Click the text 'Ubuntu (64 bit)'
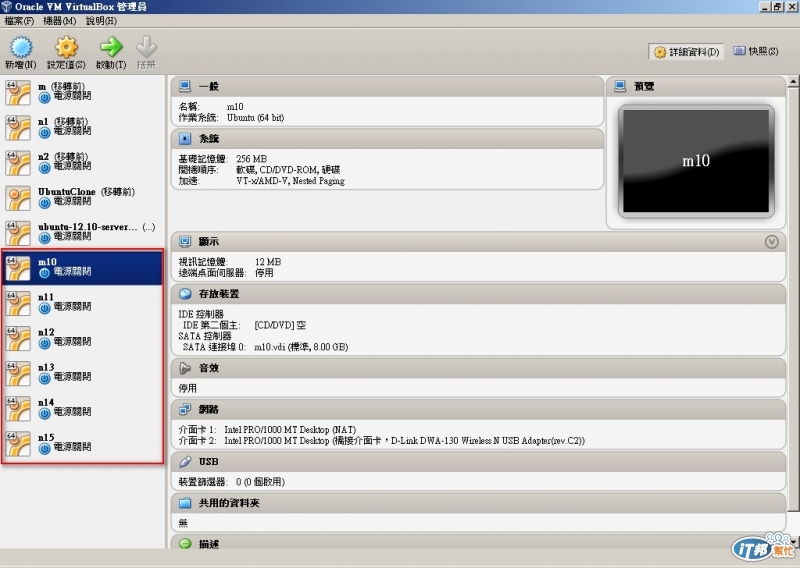Image resolution: width=800 pixels, height=568 pixels. pyautogui.click(x=255, y=117)
